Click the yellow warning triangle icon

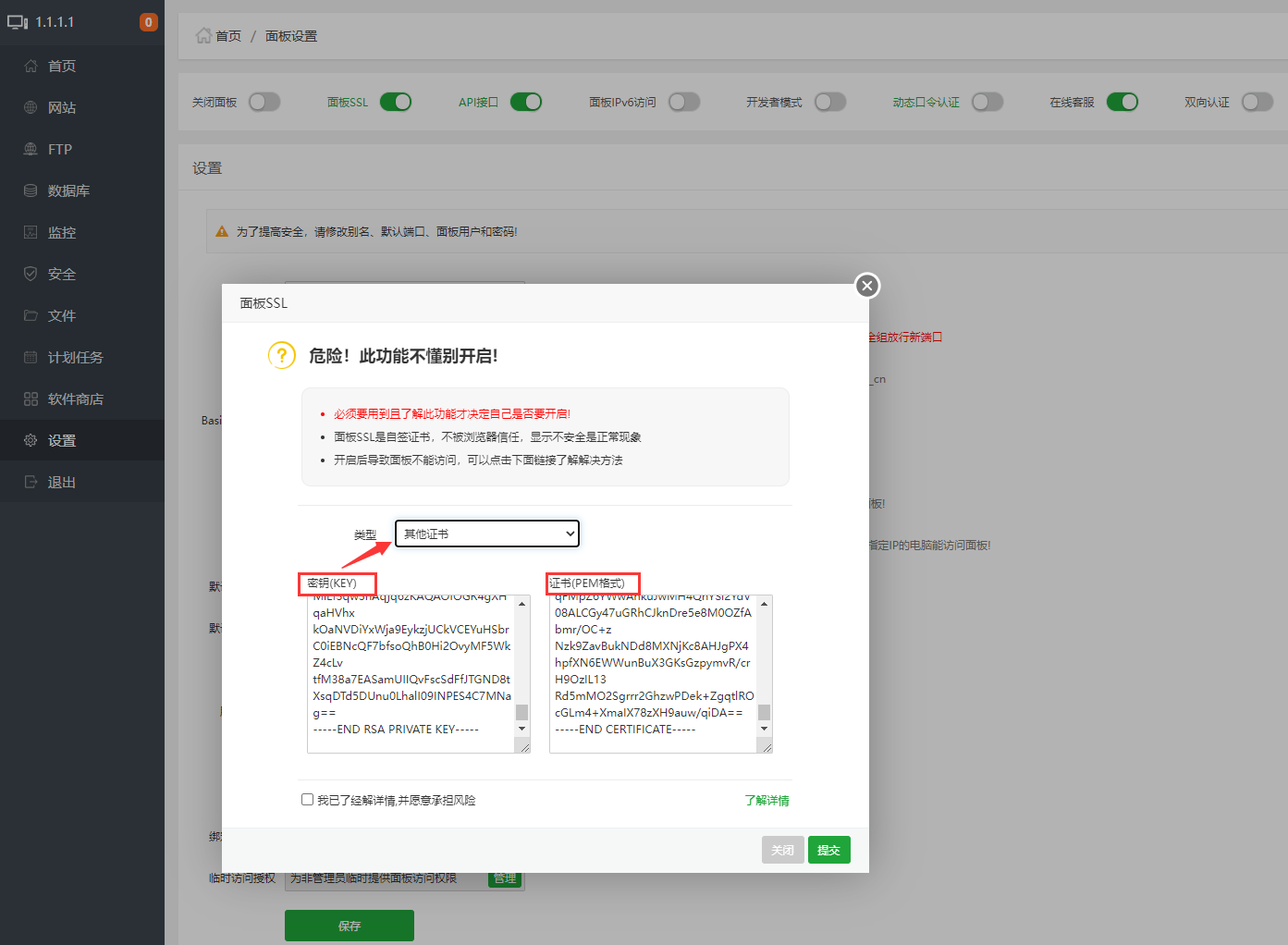[222, 231]
